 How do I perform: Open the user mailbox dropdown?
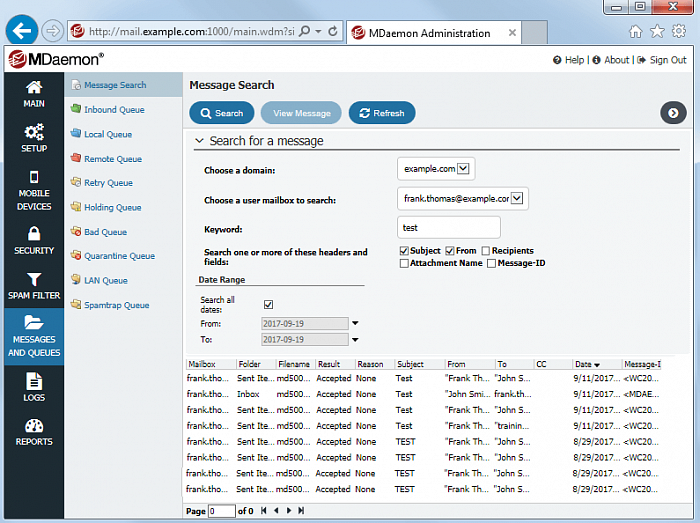[x=516, y=198]
